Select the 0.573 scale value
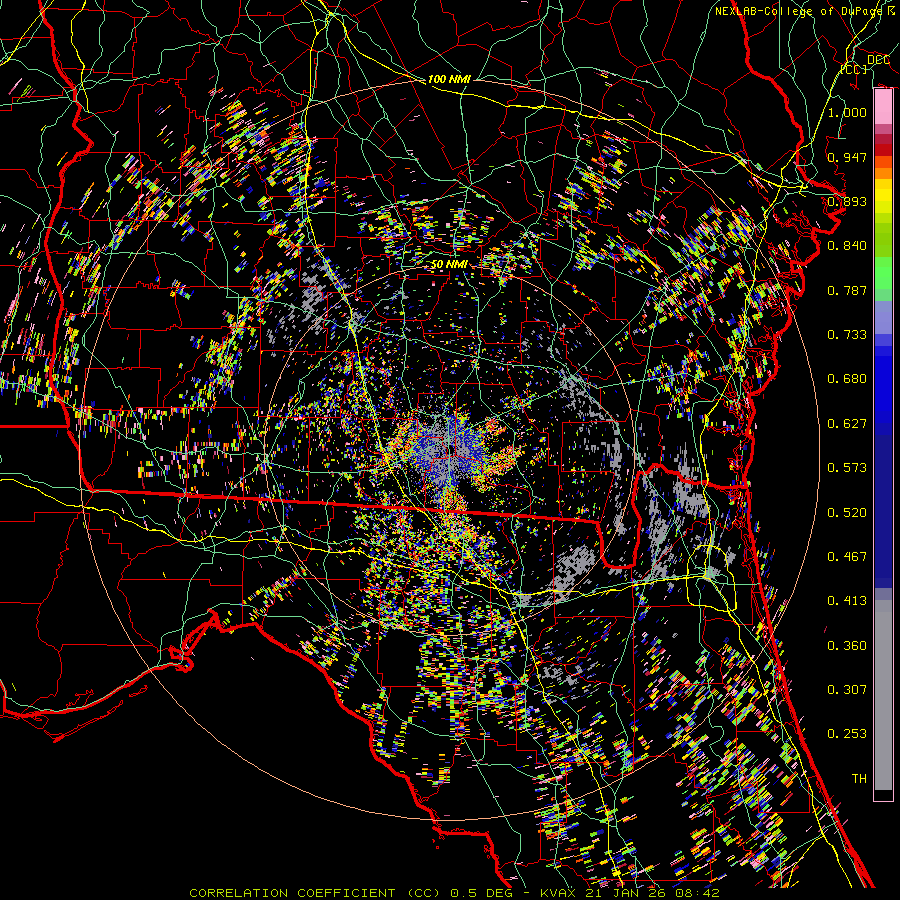The image size is (900, 900). pyautogui.click(x=847, y=468)
